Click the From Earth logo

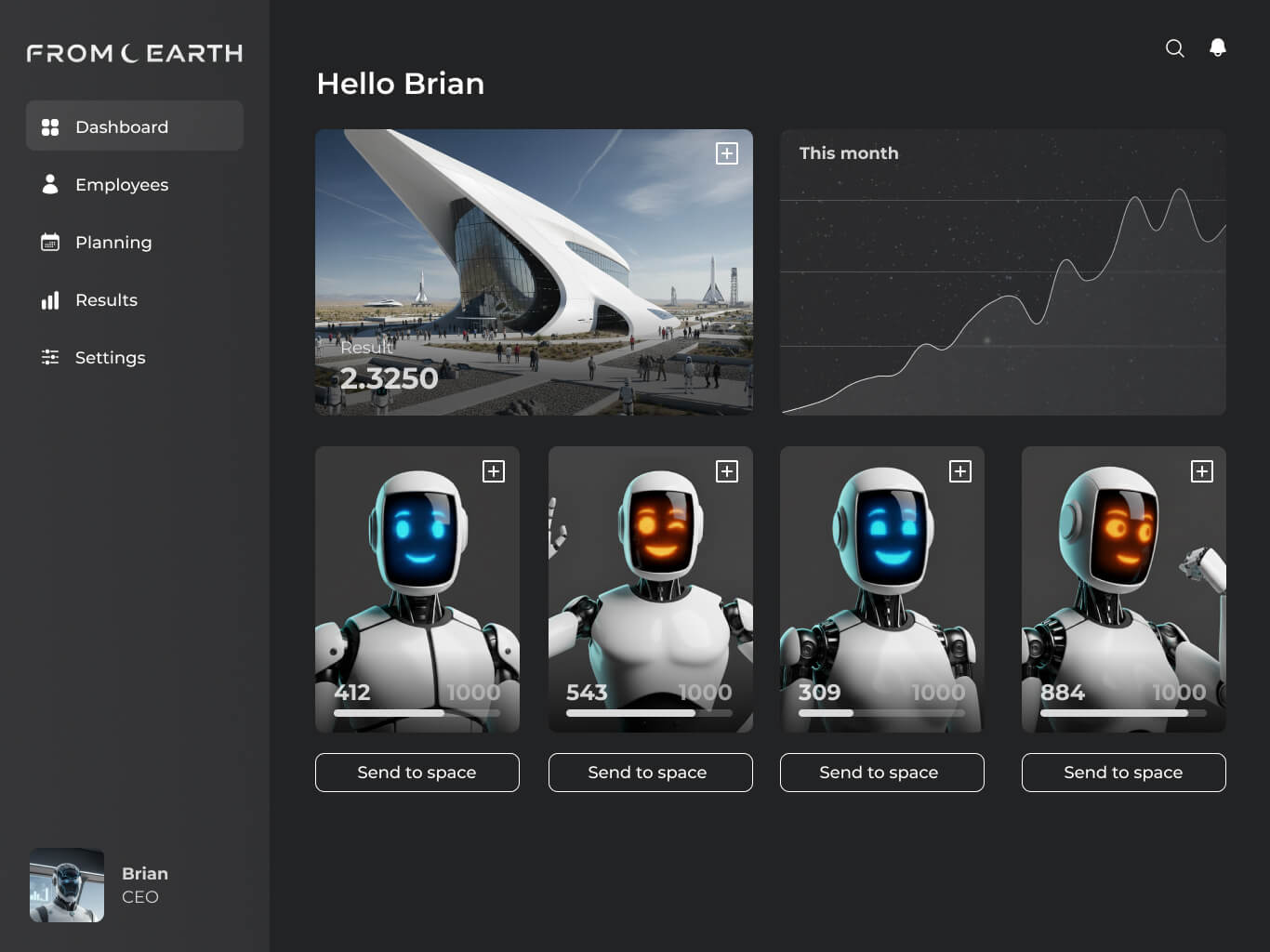[x=135, y=53]
